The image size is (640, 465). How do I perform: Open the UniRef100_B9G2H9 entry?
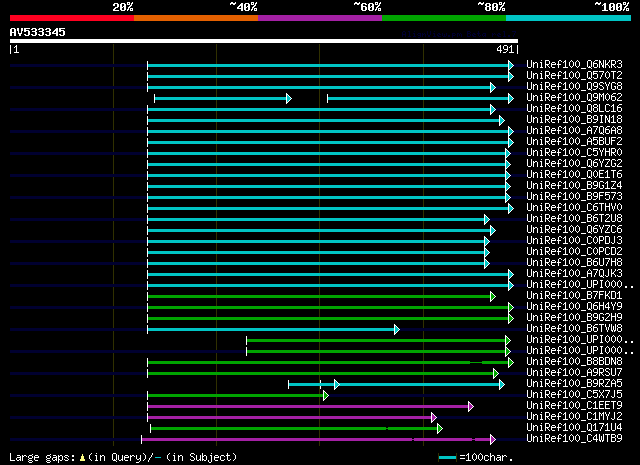574,318
